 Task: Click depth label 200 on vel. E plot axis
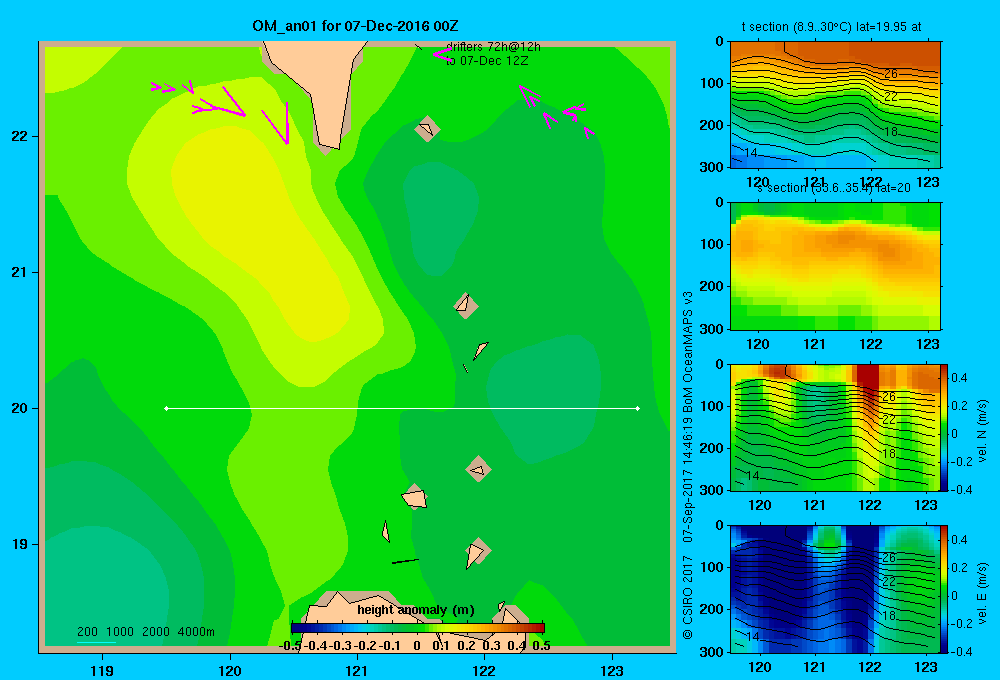click(x=711, y=609)
